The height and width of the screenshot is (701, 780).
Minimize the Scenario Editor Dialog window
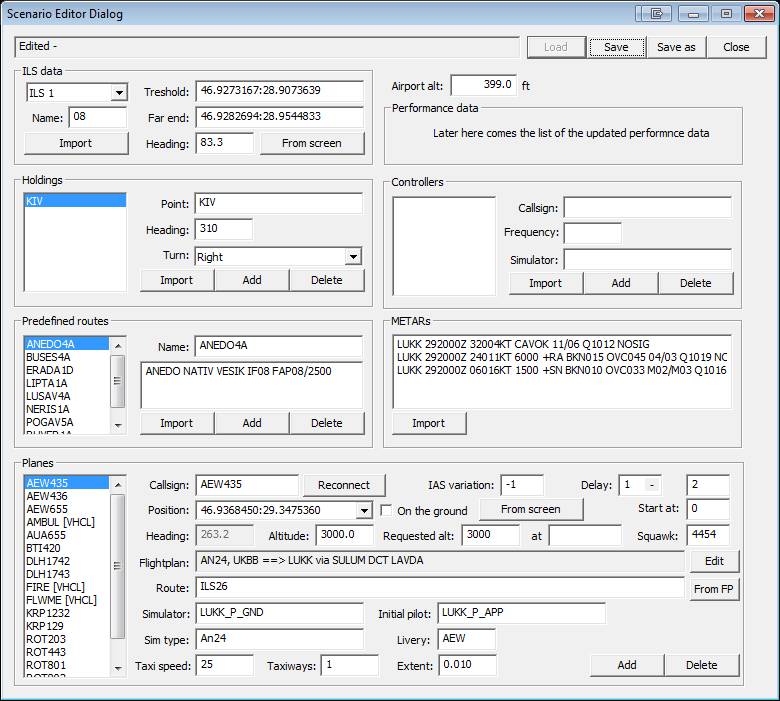(691, 14)
